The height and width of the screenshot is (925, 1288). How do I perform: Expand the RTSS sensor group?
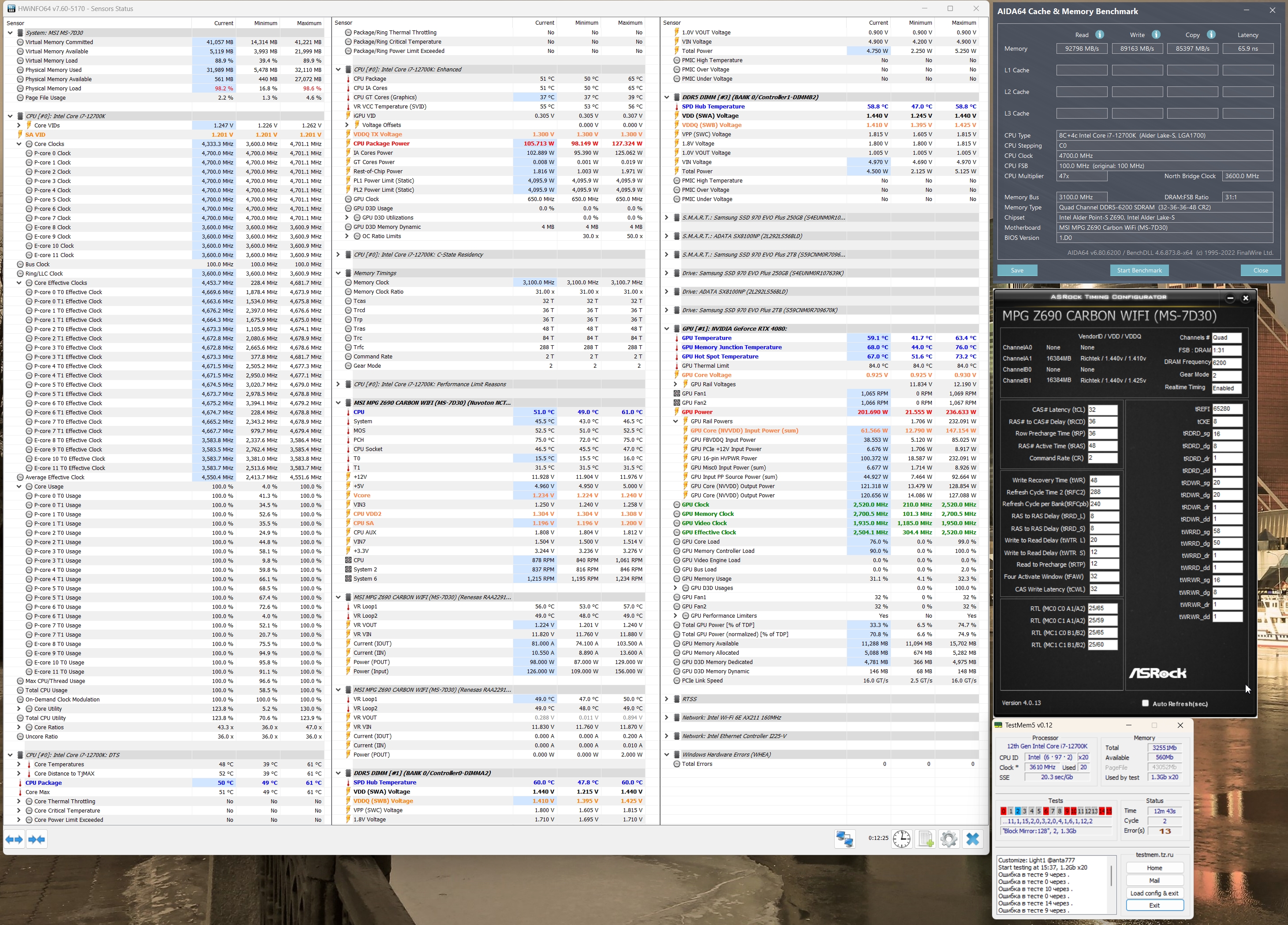pyautogui.click(x=667, y=699)
